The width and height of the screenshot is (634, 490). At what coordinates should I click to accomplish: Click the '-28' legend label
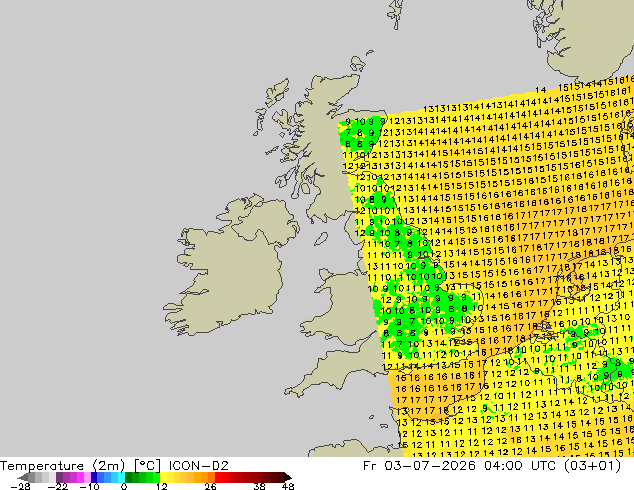tap(20, 486)
